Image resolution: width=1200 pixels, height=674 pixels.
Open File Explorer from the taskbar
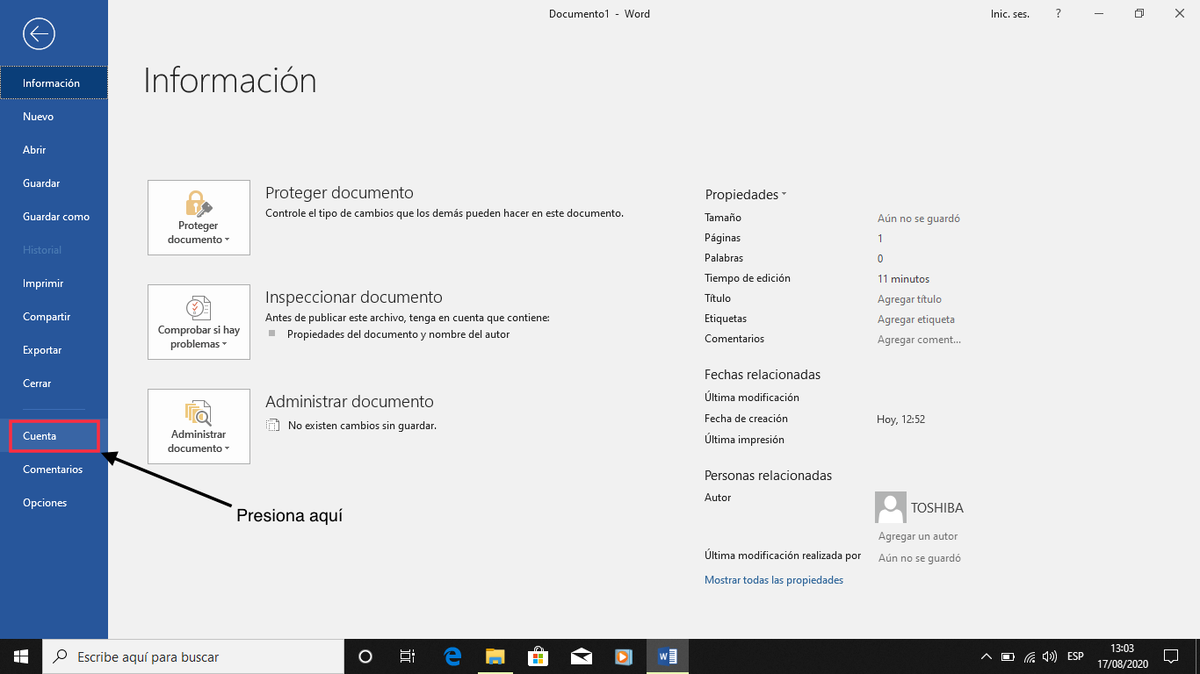495,656
